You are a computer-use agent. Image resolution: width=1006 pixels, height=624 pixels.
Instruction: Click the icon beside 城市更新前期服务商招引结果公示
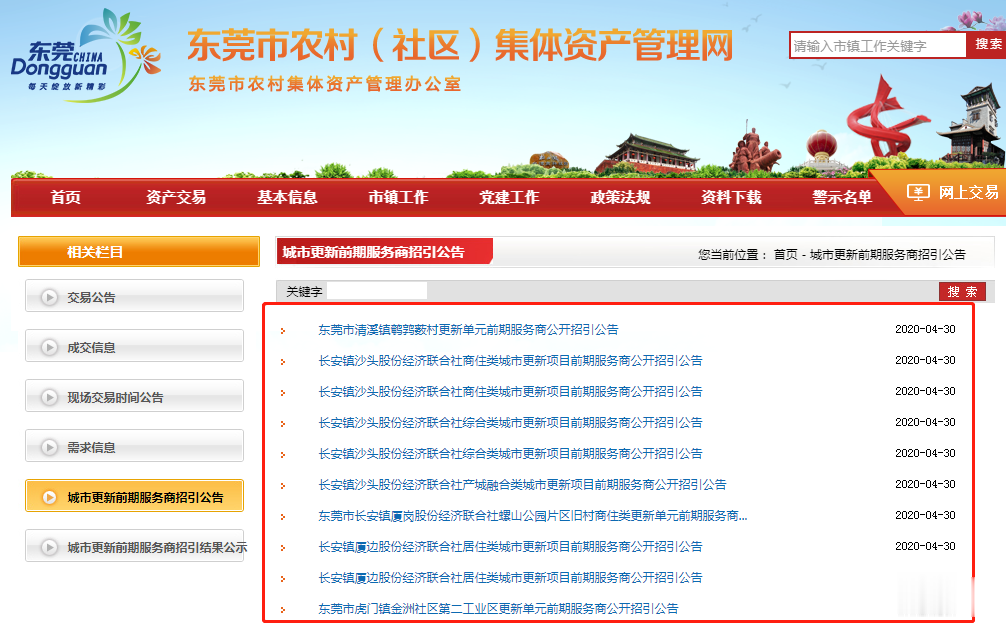tap(50, 545)
